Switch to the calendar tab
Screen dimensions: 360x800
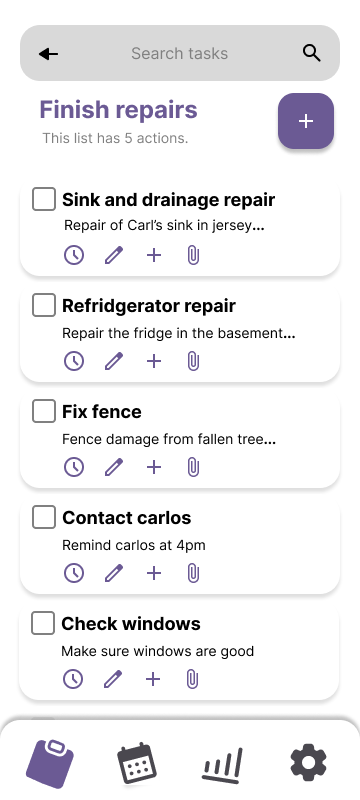click(x=137, y=763)
